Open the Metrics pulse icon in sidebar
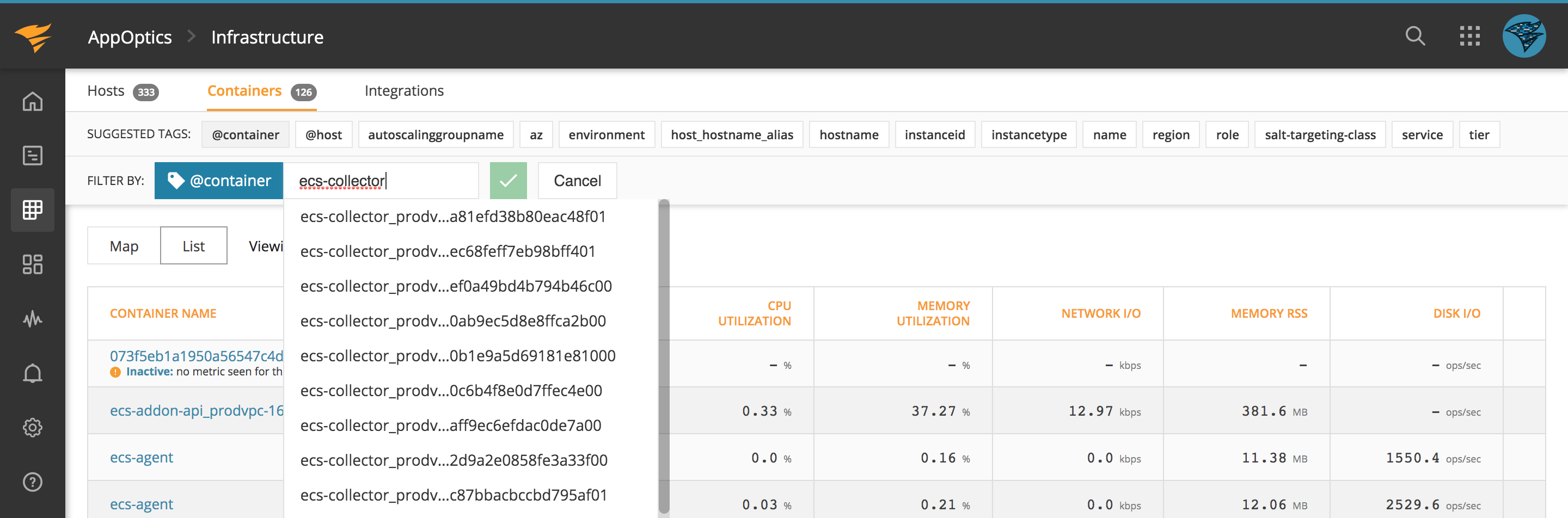 click(32, 319)
